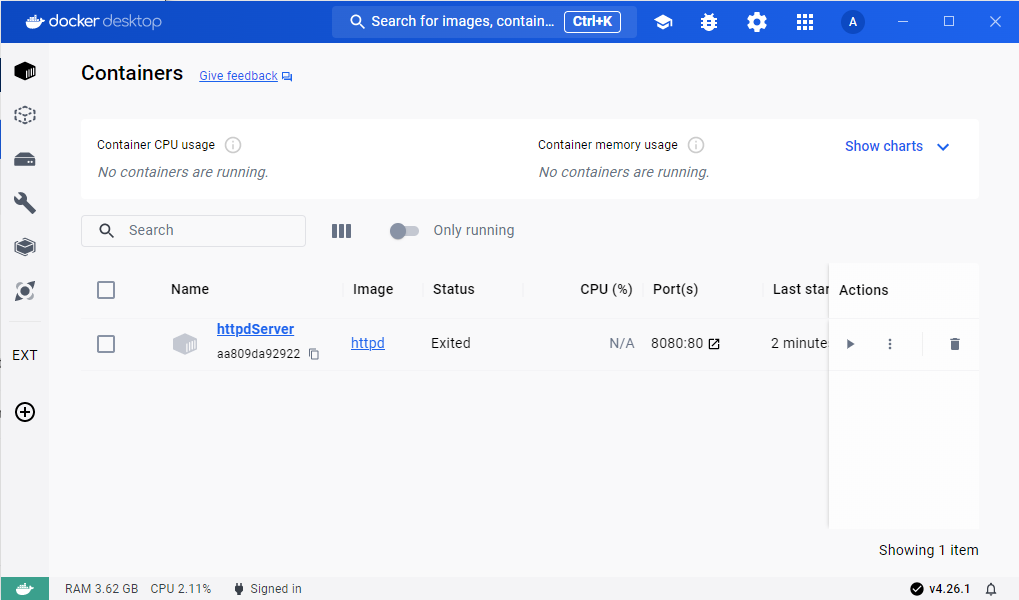Click the Showing 1 item text
Image resolution: width=1019 pixels, height=600 pixels.
[x=929, y=550]
